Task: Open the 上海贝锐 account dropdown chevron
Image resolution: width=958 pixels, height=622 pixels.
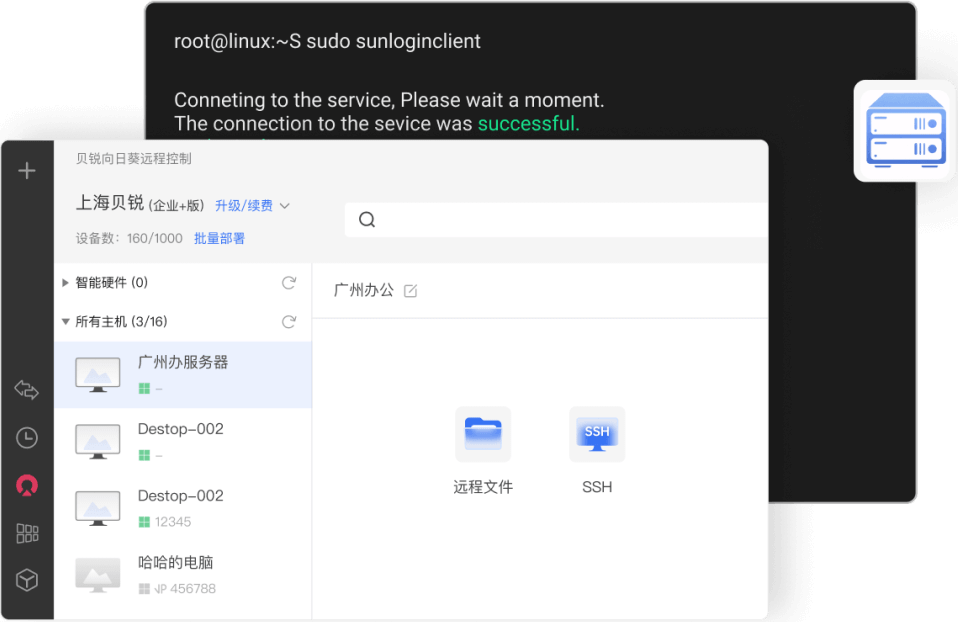Action: [x=284, y=206]
